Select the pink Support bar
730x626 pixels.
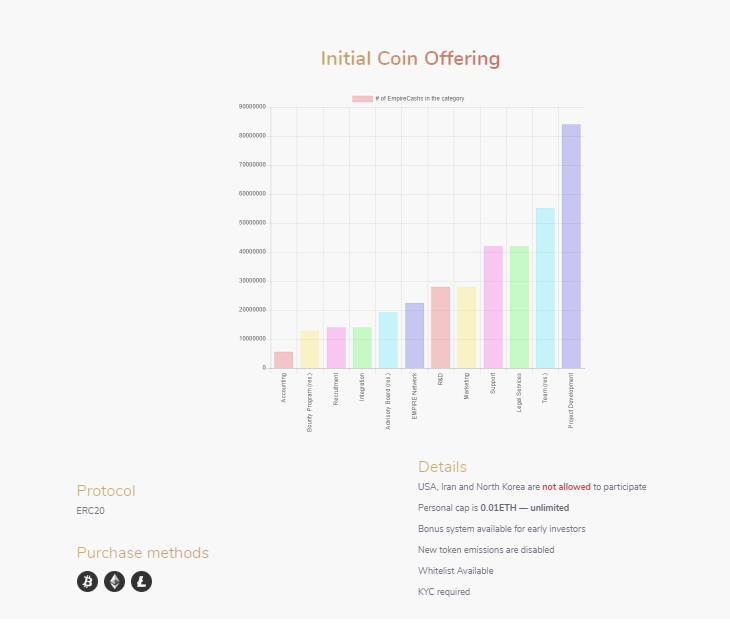coord(493,307)
